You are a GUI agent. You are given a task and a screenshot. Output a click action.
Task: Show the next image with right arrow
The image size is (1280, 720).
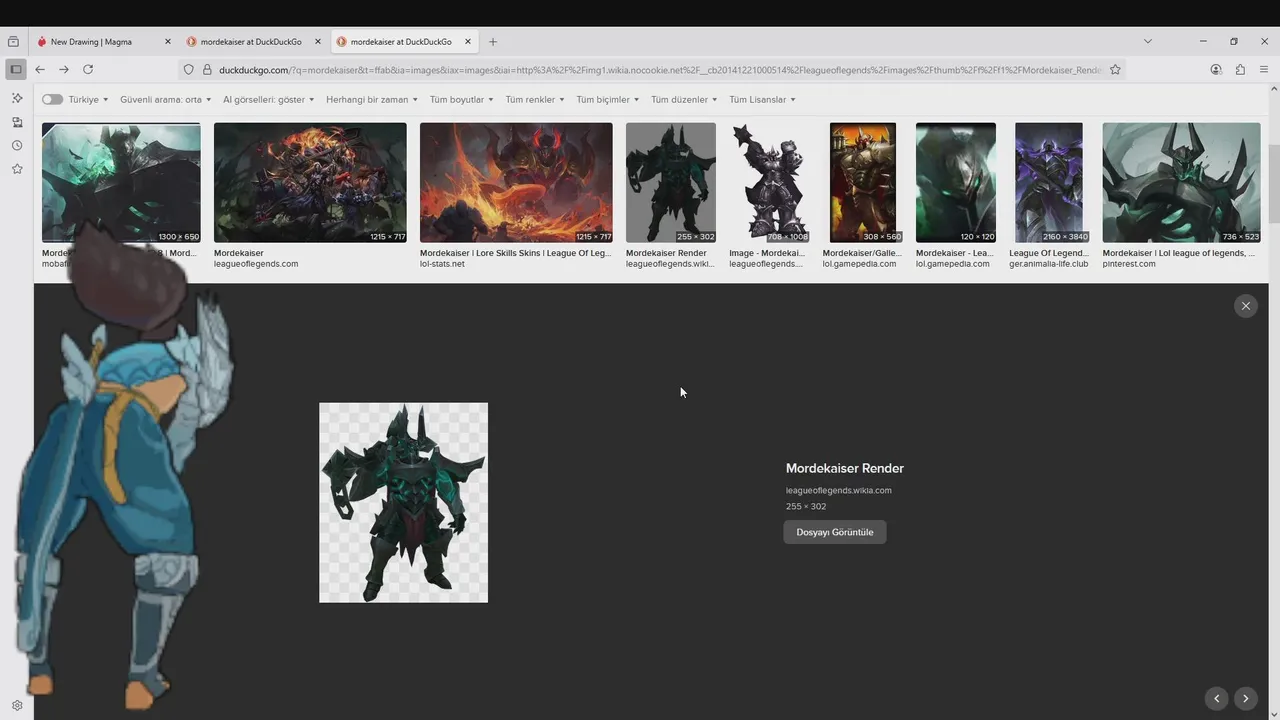[1246, 699]
